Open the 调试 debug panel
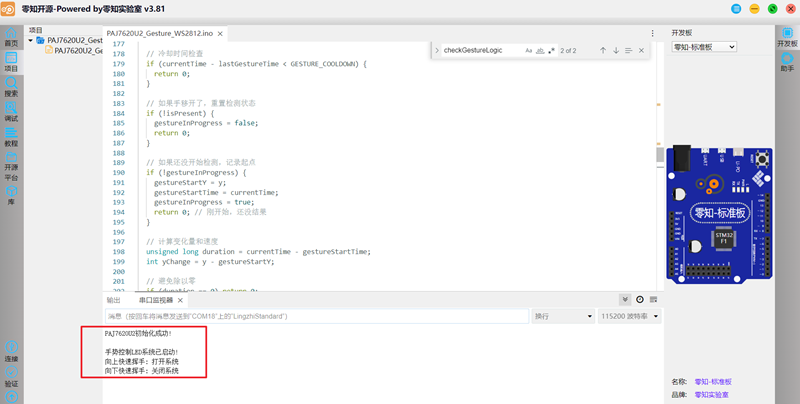This screenshot has height=404, width=800. point(11,112)
